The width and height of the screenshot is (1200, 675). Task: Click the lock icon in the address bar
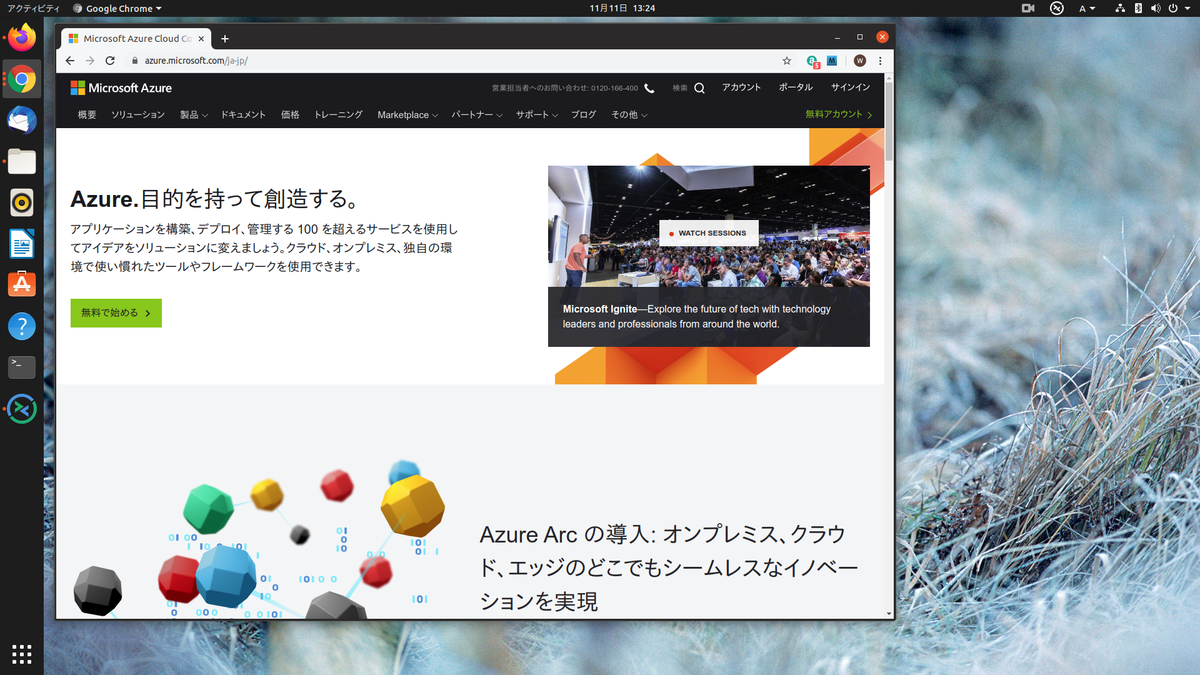point(134,60)
